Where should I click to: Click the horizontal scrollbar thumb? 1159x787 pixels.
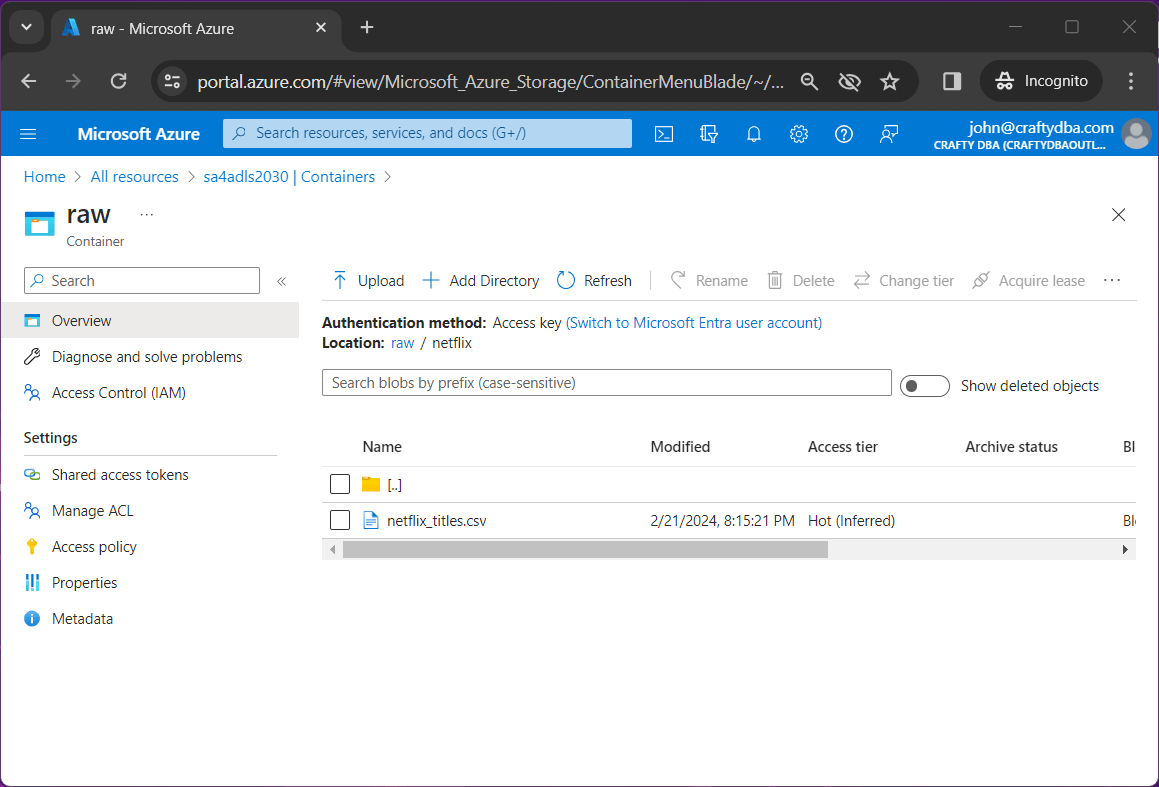pyautogui.click(x=585, y=549)
